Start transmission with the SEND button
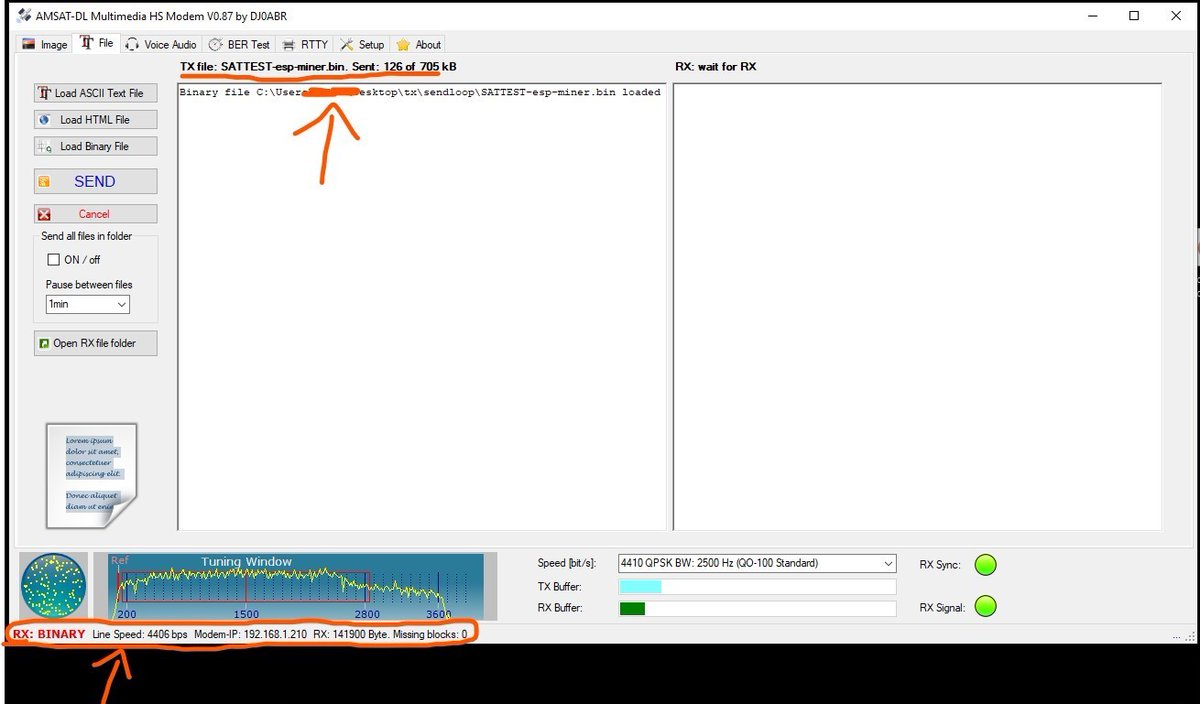 coord(95,181)
